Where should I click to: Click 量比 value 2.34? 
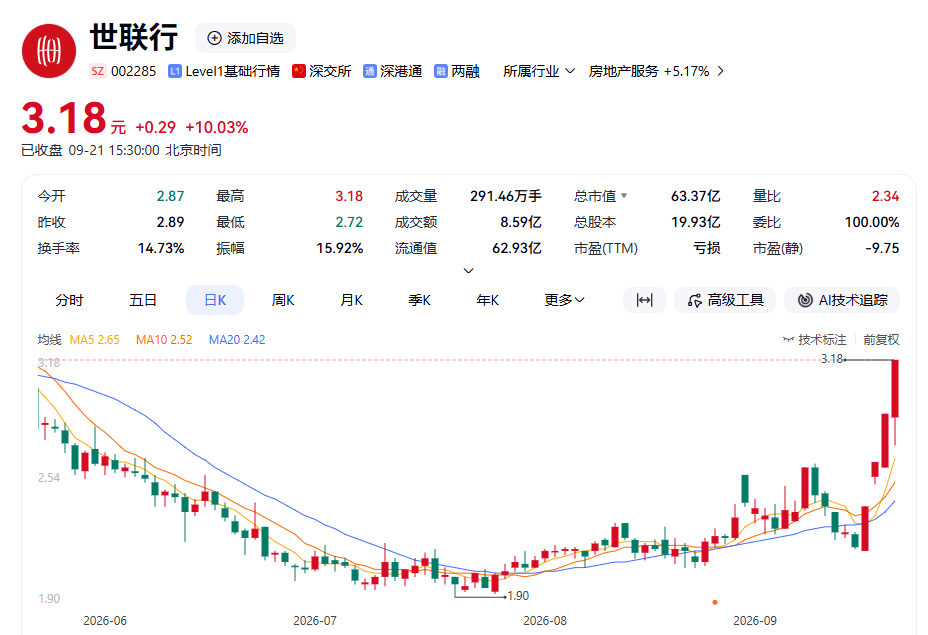pos(885,196)
